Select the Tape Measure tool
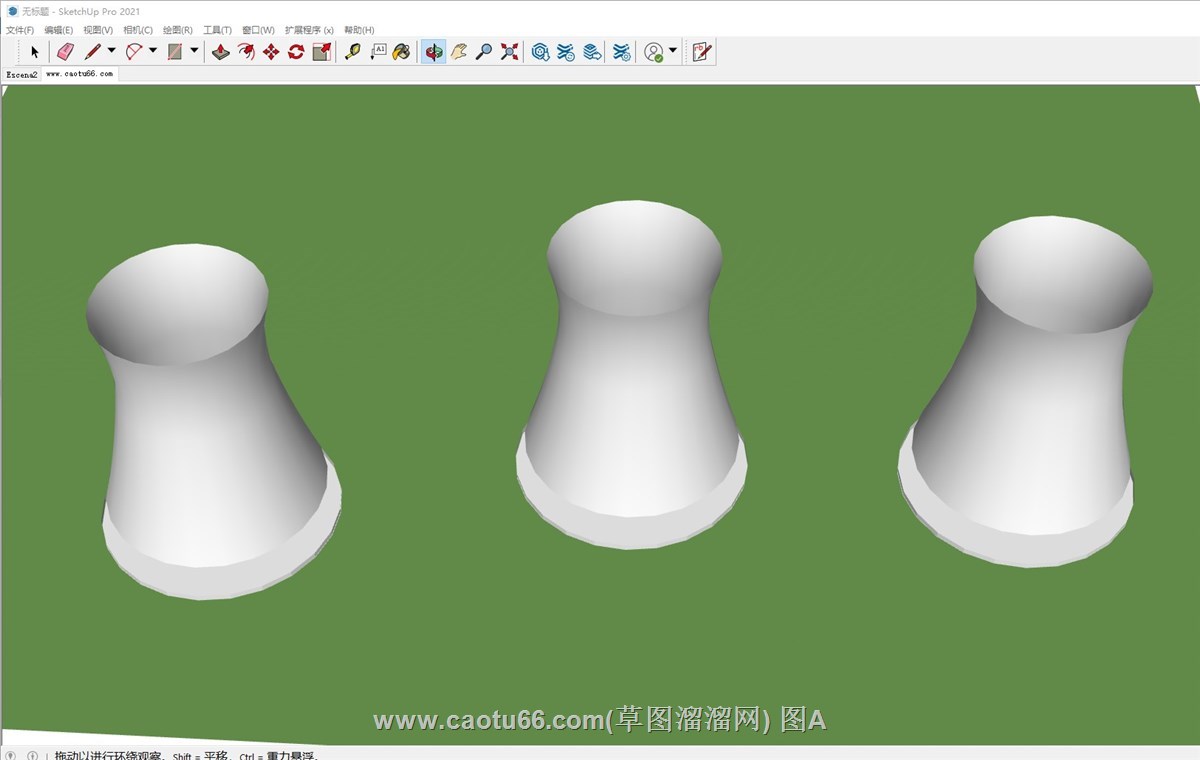 click(x=352, y=52)
